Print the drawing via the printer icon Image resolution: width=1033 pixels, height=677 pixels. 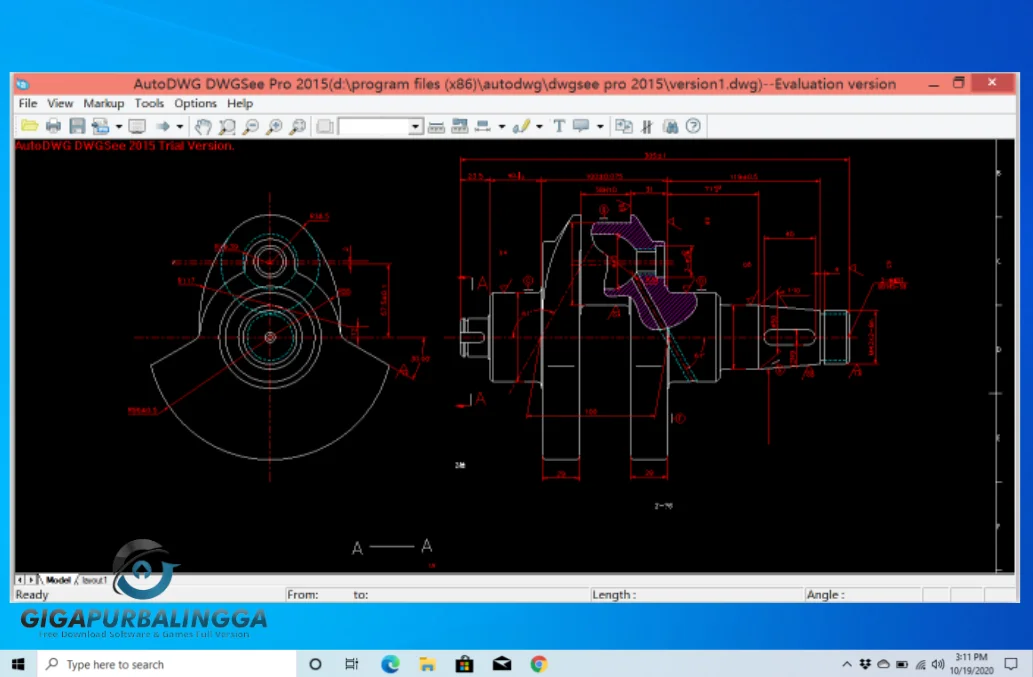(x=54, y=126)
